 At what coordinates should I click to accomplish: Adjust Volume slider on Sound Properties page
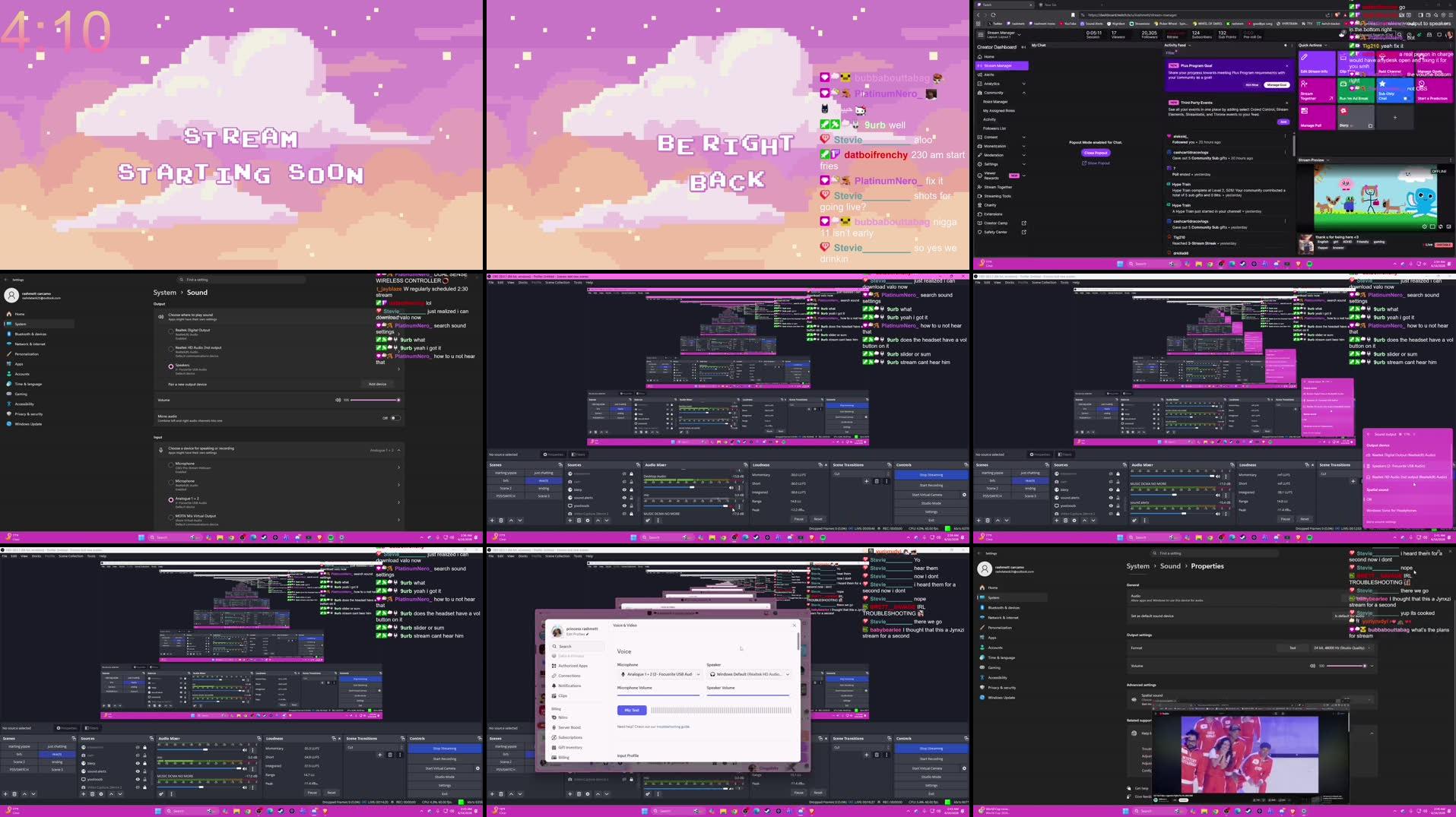[1345, 666]
